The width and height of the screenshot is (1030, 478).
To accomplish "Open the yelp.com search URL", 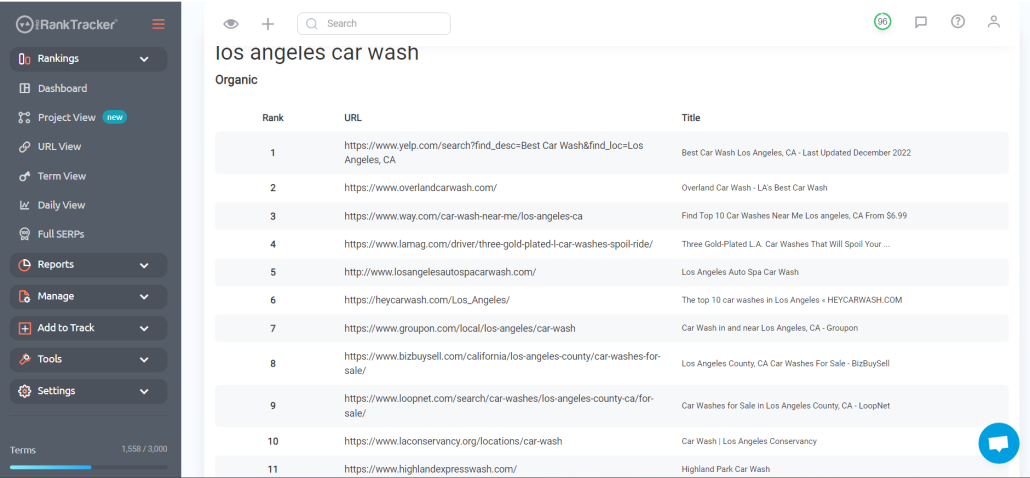I will pos(493,152).
